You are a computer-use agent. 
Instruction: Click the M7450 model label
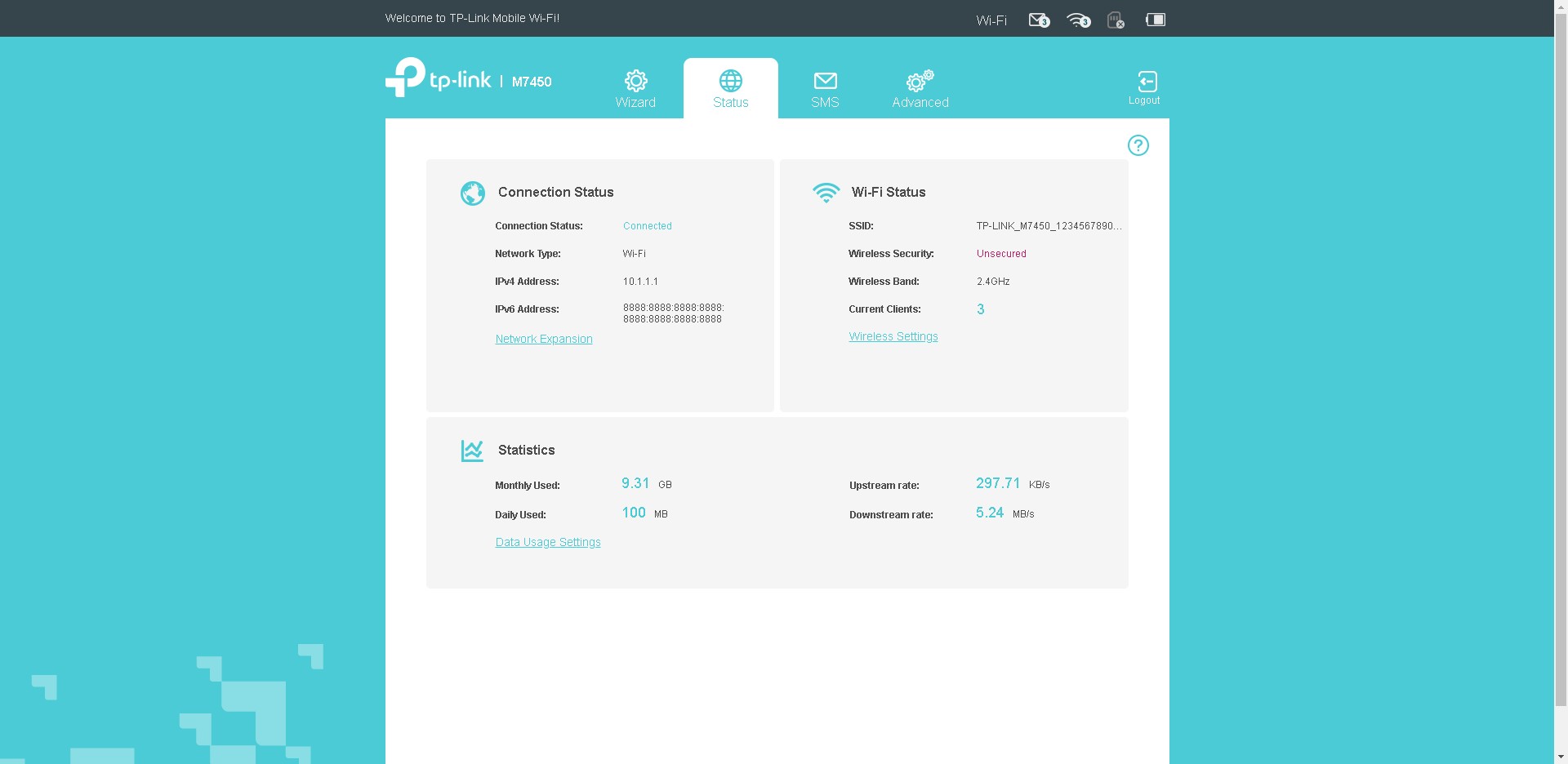tap(532, 82)
